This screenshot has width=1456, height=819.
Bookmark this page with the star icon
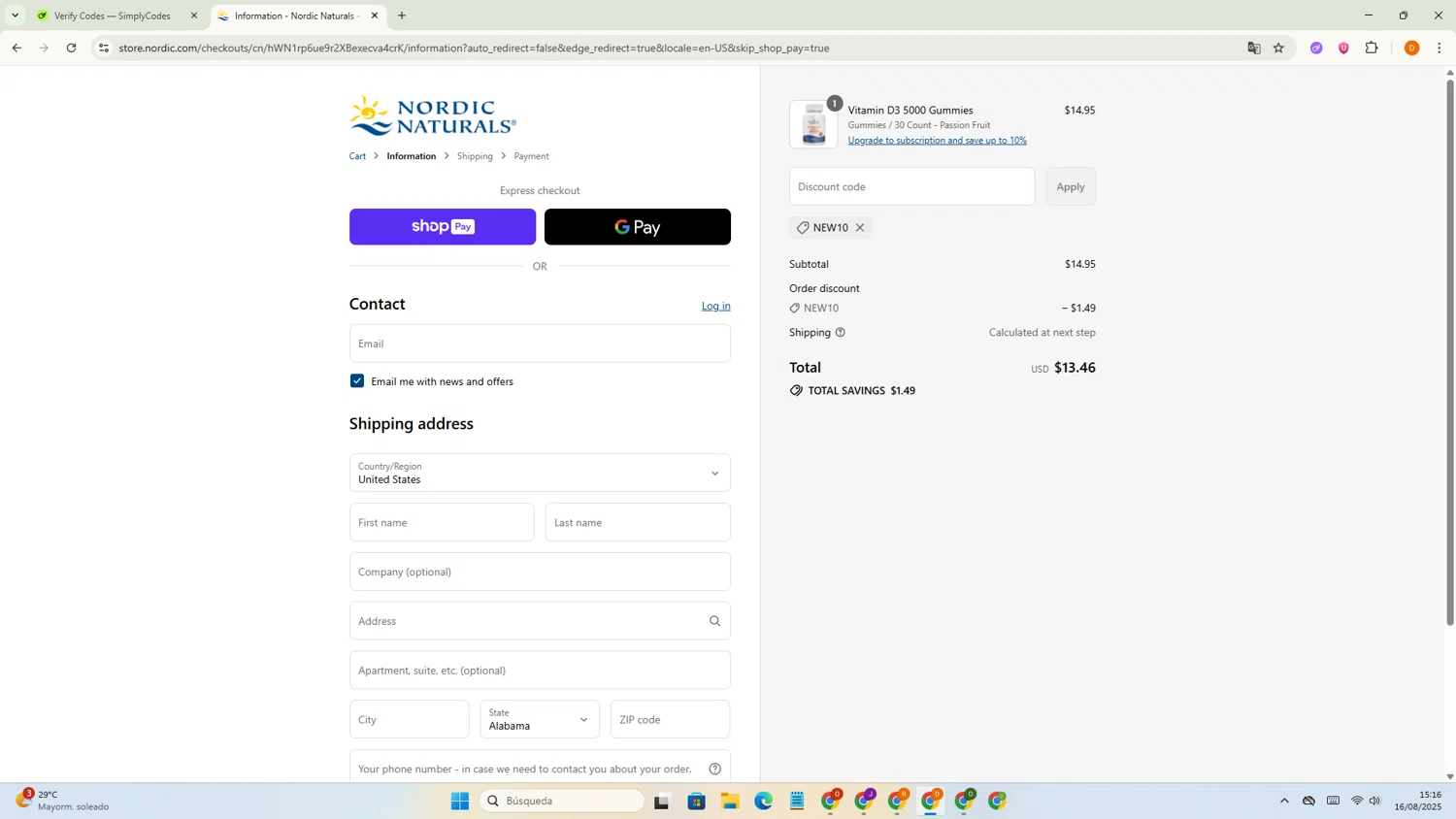(x=1278, y=48)
